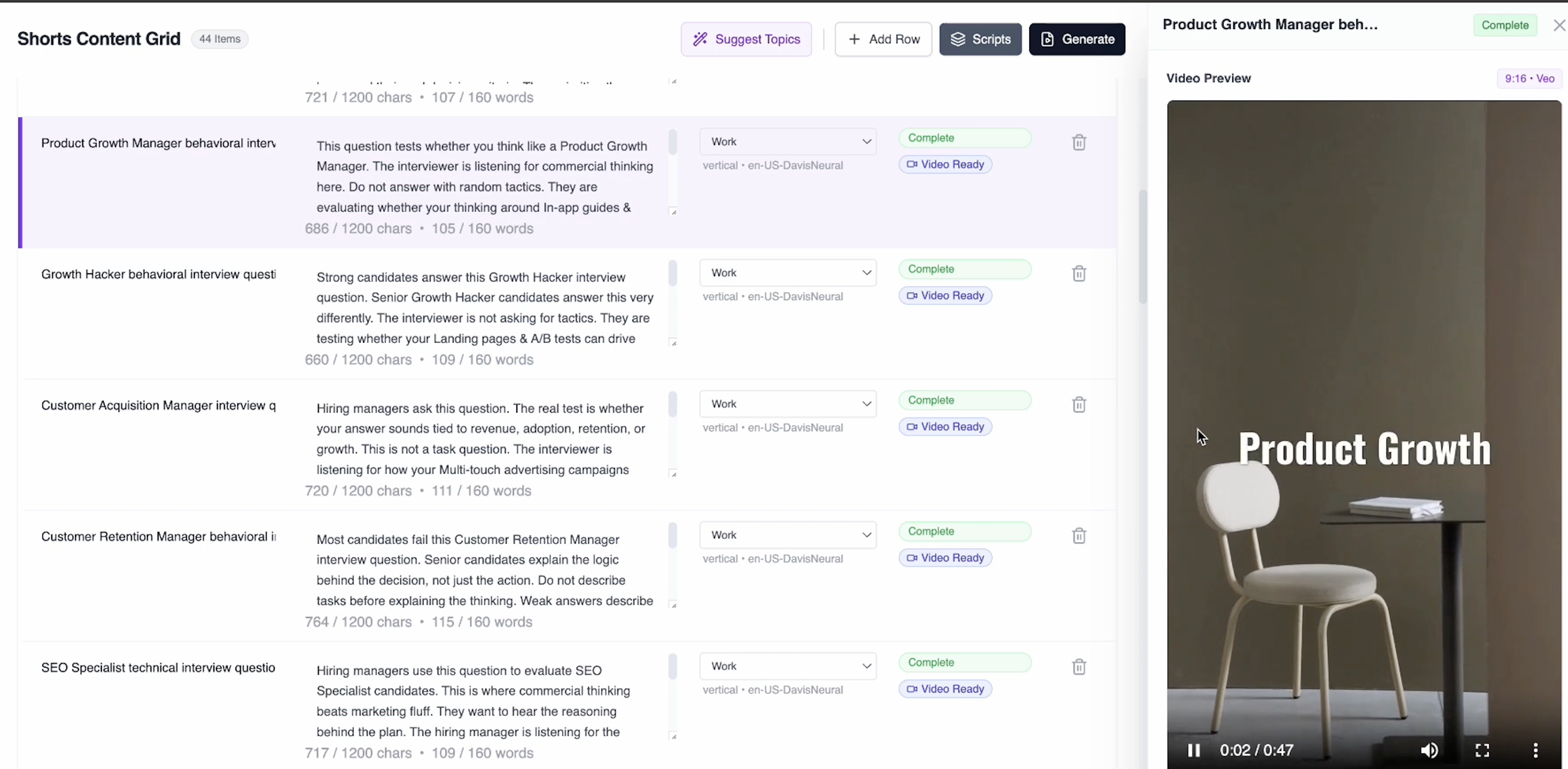The width and height of the screenshot is (1568, 769).
Task: Edit the Growth Hacker topic field
Action: [x=158, y=274]
